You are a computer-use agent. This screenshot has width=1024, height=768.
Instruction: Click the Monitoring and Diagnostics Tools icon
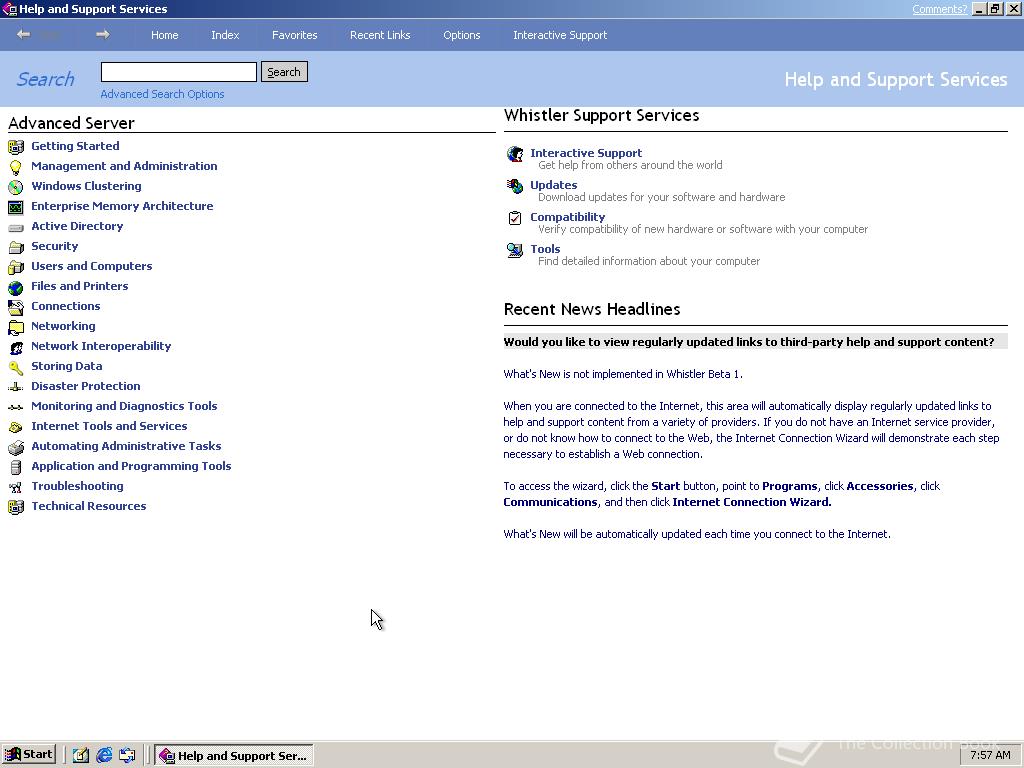[16, 407]
